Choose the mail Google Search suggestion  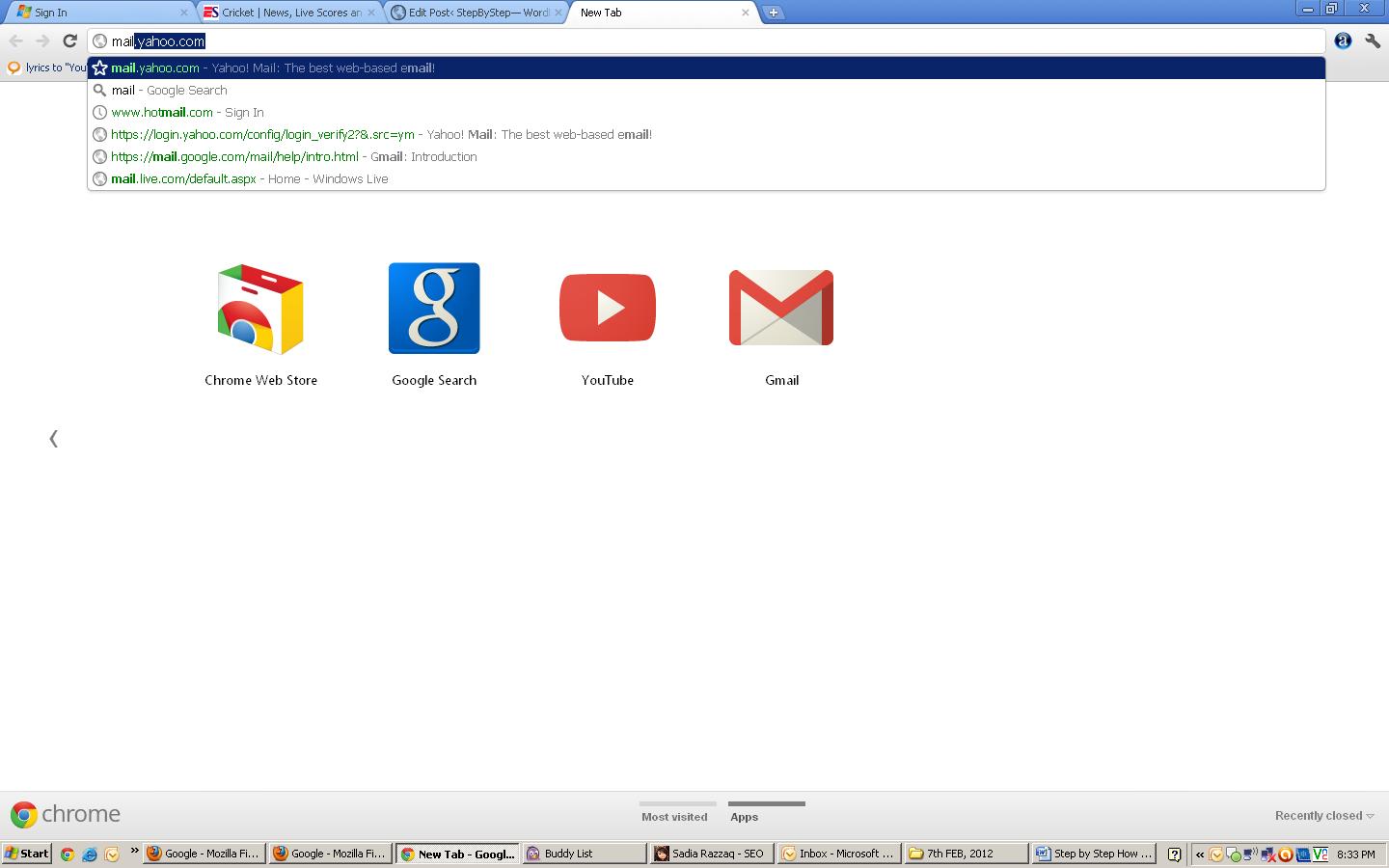pos(170,91)
